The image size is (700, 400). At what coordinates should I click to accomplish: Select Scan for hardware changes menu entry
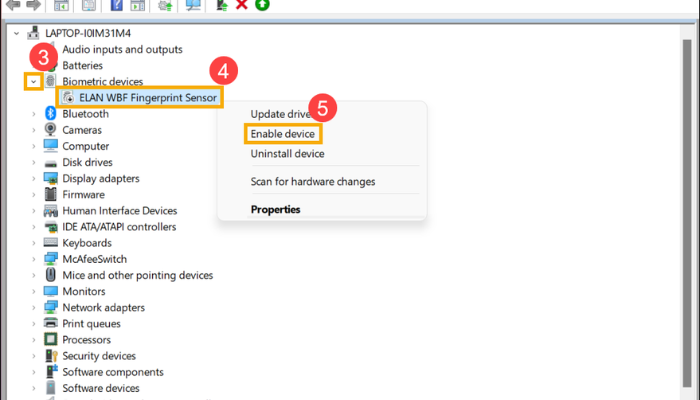[312, 182]
